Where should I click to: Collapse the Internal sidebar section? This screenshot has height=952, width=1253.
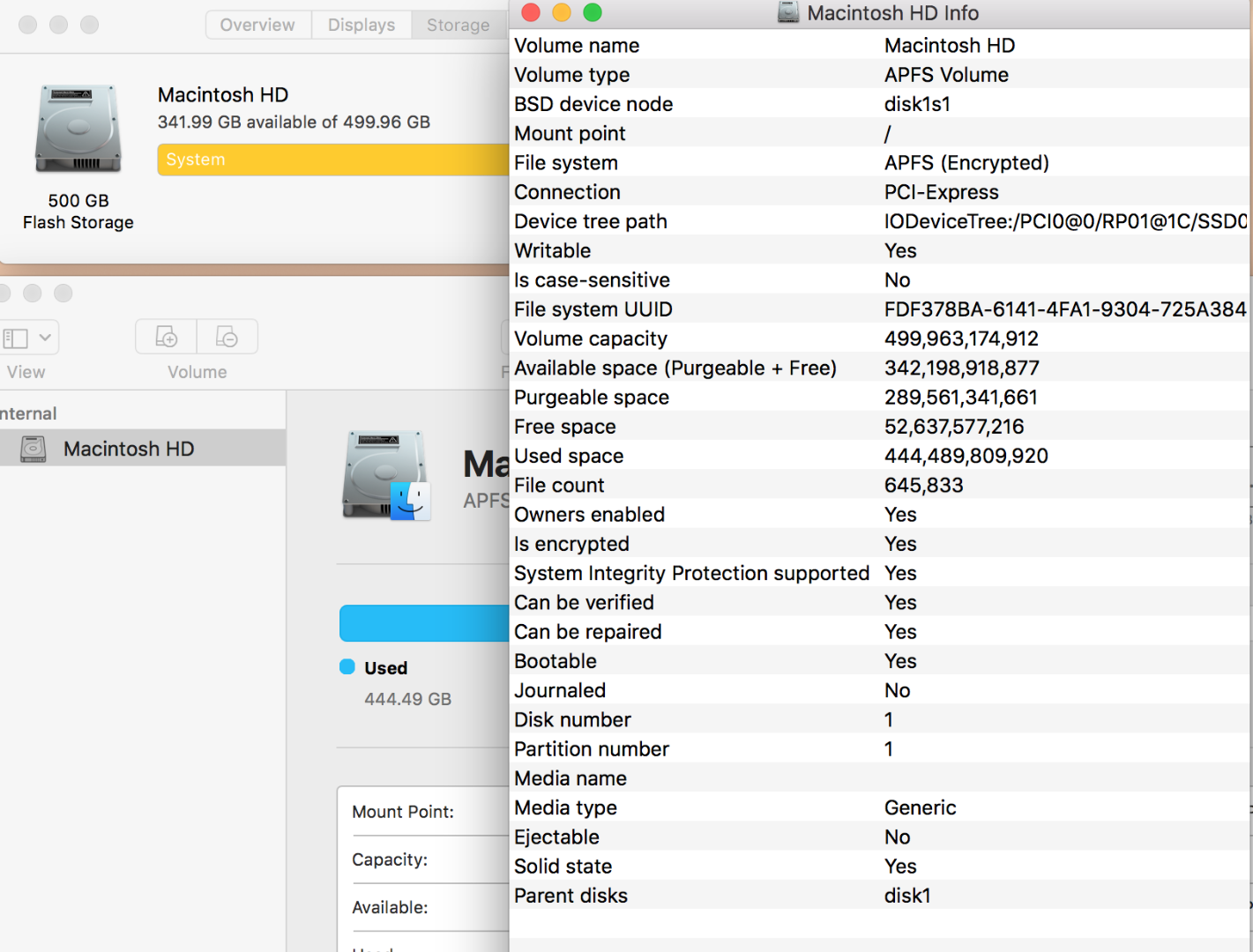tap(30, 413)
